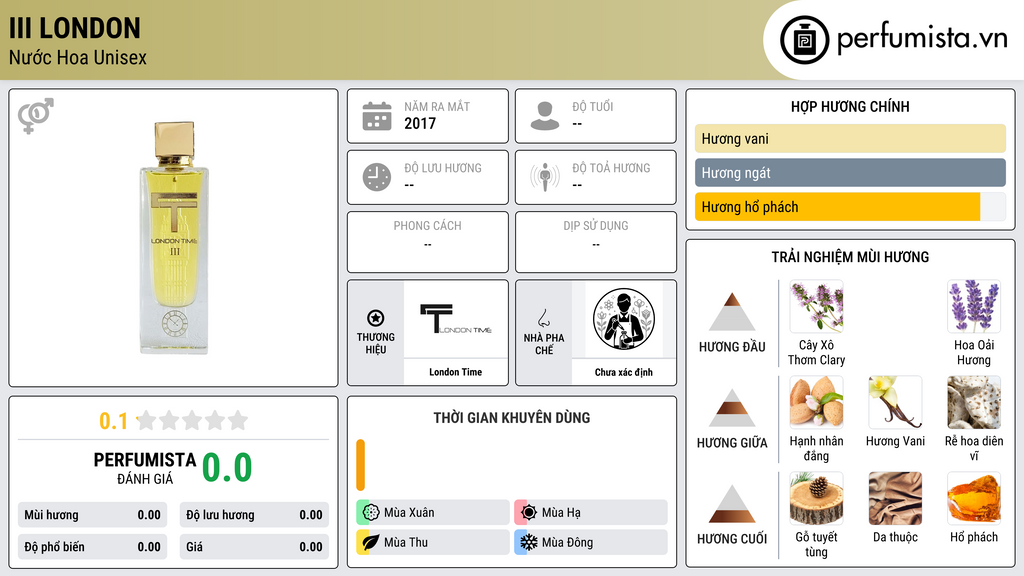Click the green 0.0 Perfumista score
1024x576 pixels.
(x=227, y=467)
